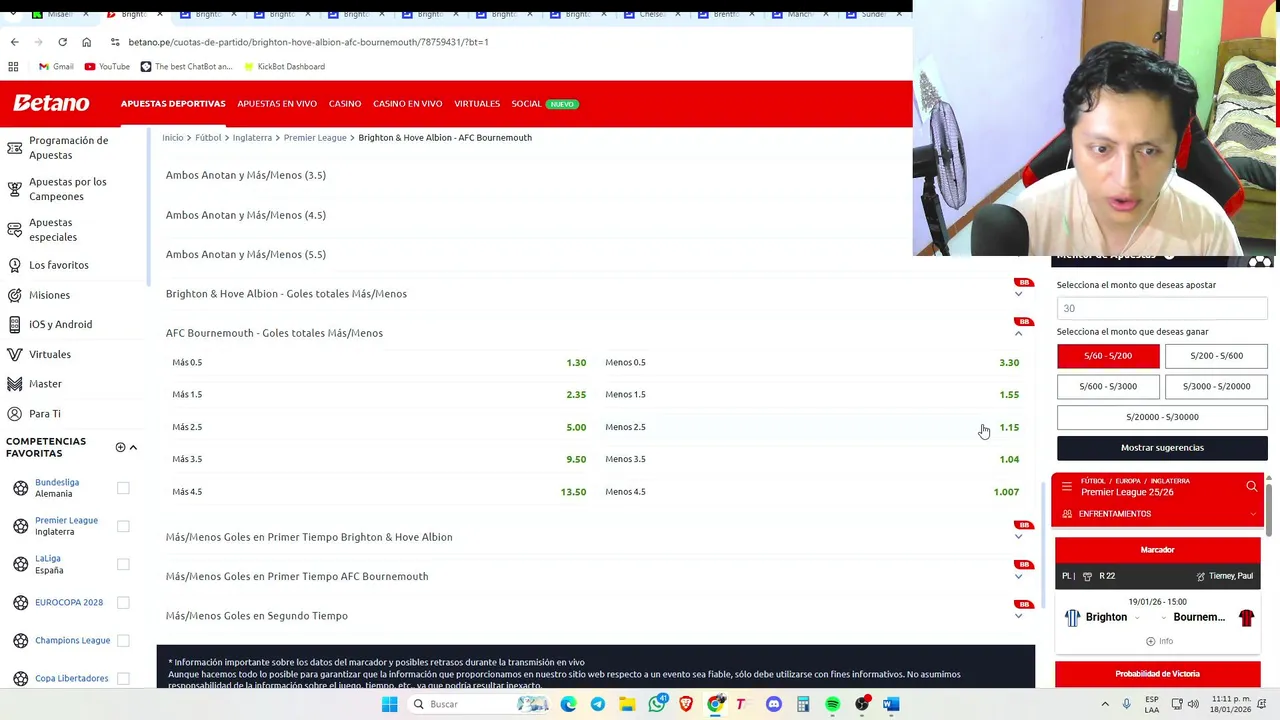Select the S/3000 - S/20000 win amount option
Viewport: 1280px width, 720px height.
(x=1216, y=386)
